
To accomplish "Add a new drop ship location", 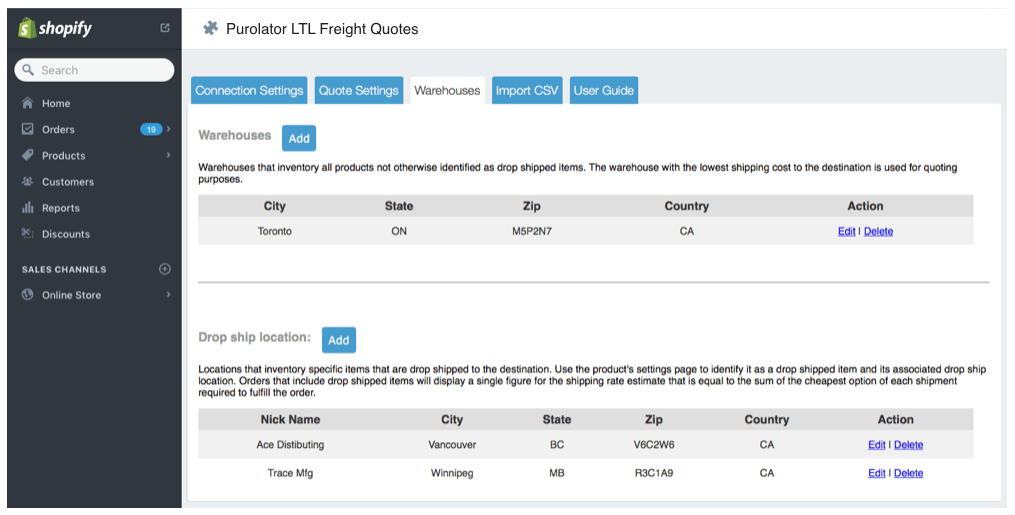I will (x=339, y=340).
